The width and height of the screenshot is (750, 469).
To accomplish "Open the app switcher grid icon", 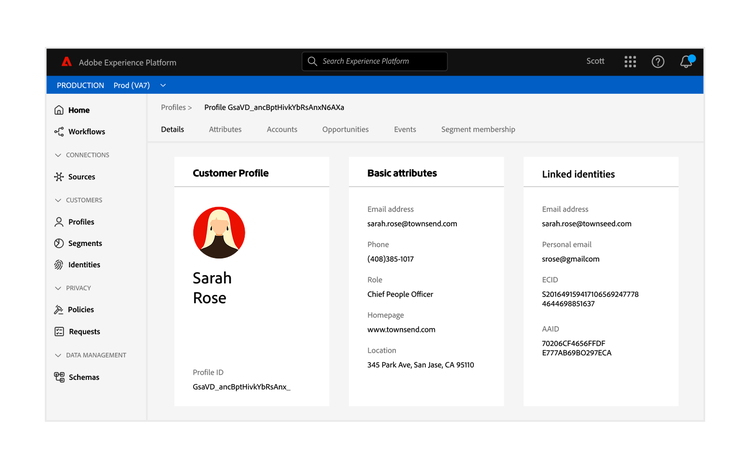I will point(630,61).
